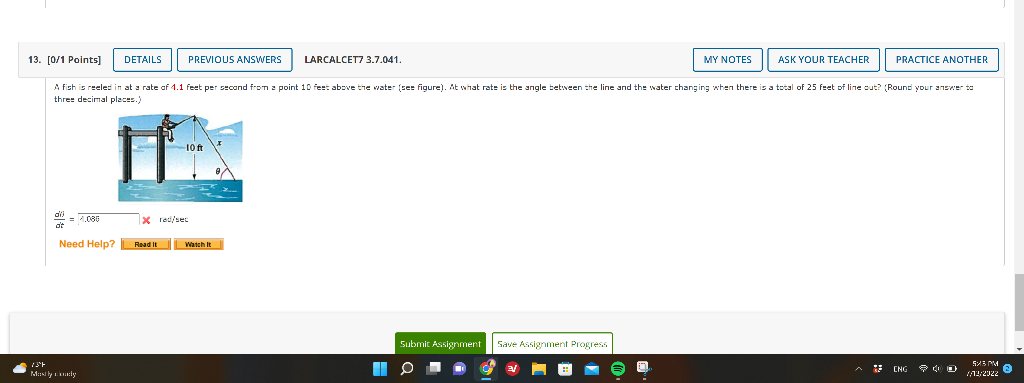
Task: Click the dθ/dt answer input field
Action: tap(108, 220)
